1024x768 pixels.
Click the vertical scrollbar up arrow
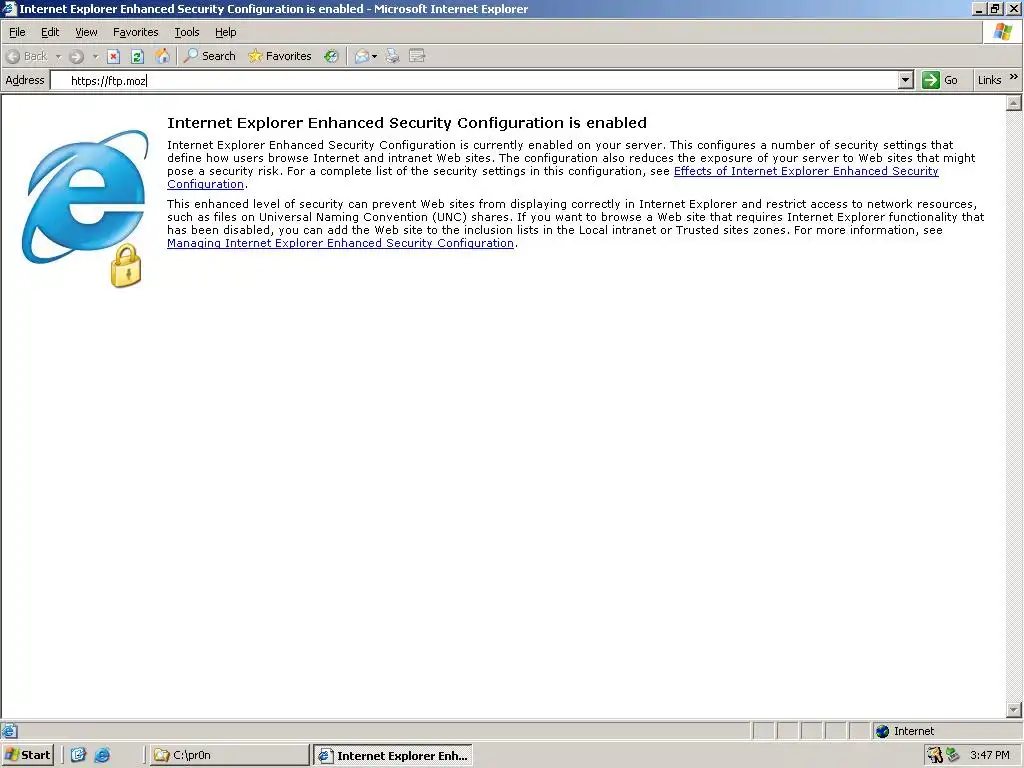pyautogui.click(x=1014, y=103)
